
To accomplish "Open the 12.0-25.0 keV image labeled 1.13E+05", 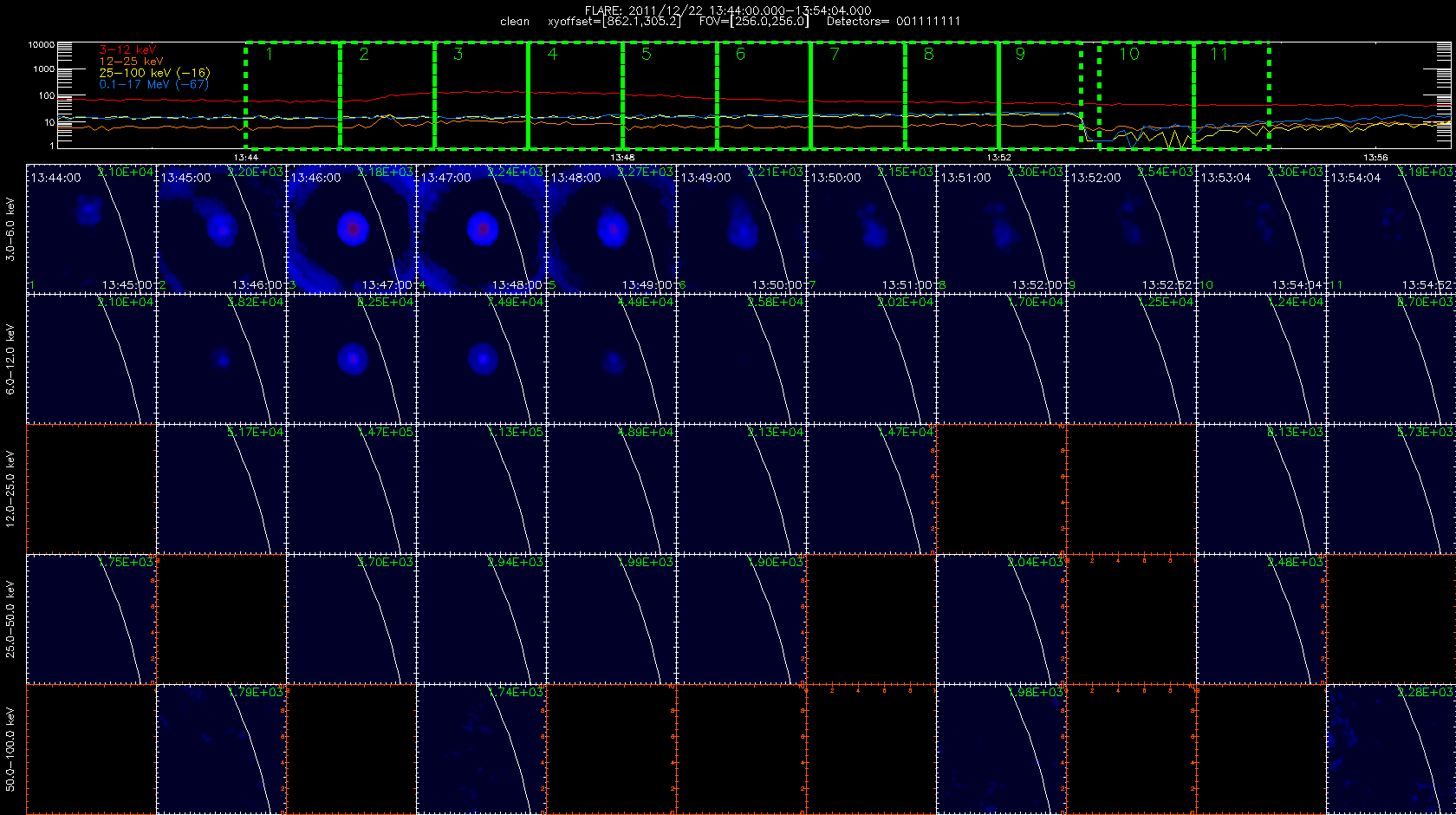I will [481, 489].
